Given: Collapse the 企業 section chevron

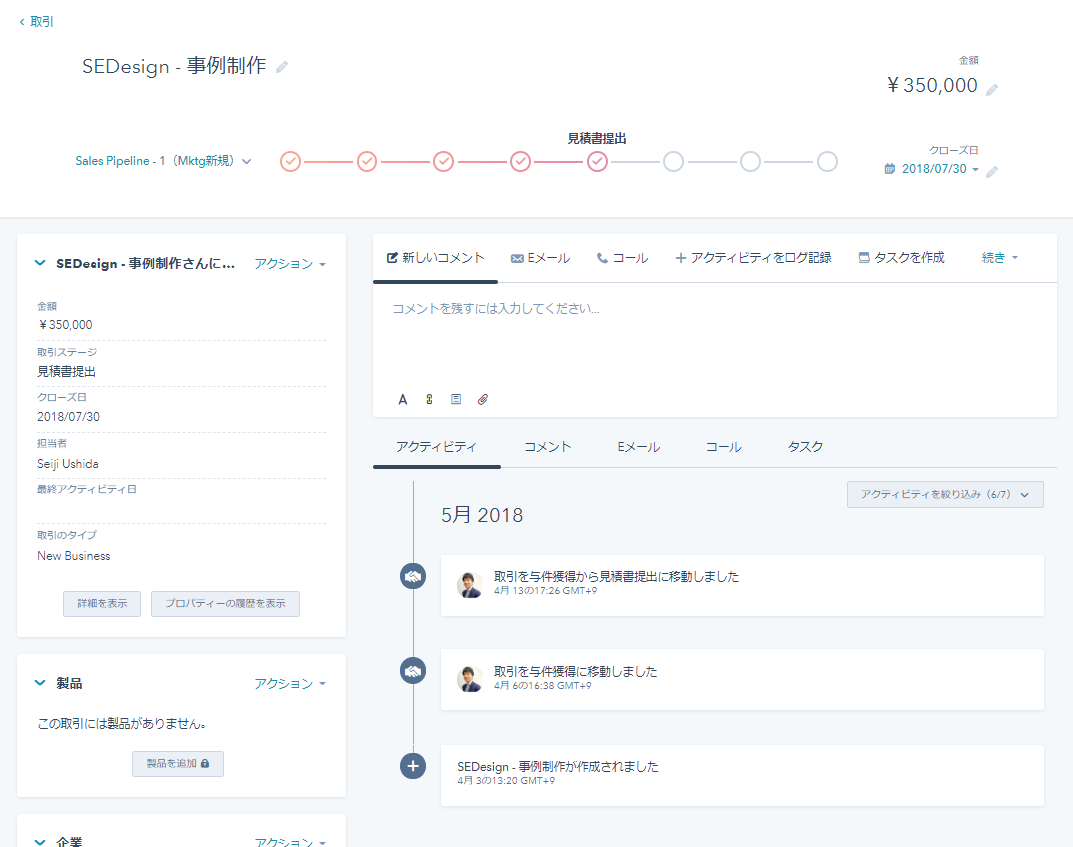Looking at the screenshot, I should click(40, 842).
